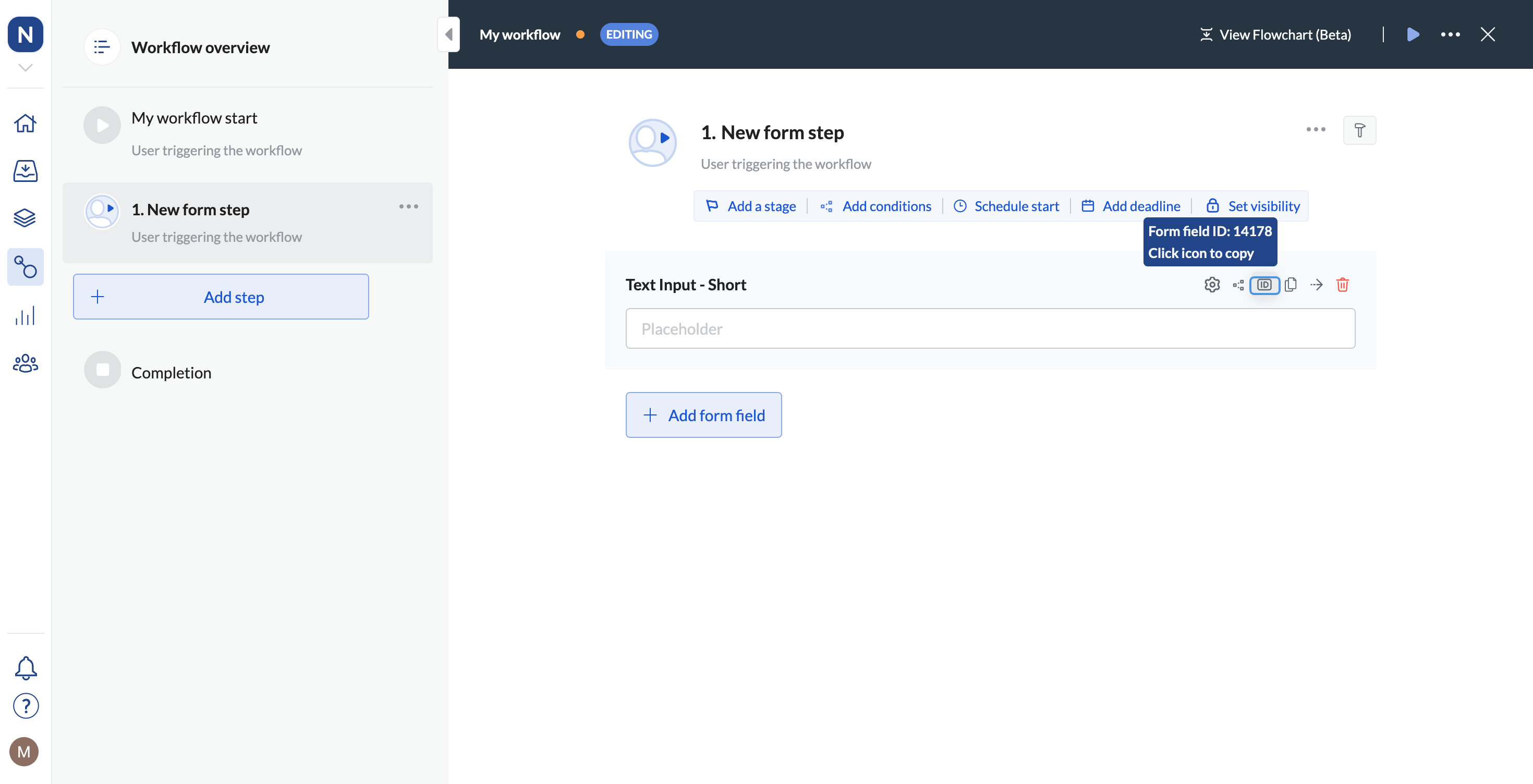The height and width of the screenshot is (784, 1533).
Task: Open the Home icon in the sidebar
Action: 25,123
